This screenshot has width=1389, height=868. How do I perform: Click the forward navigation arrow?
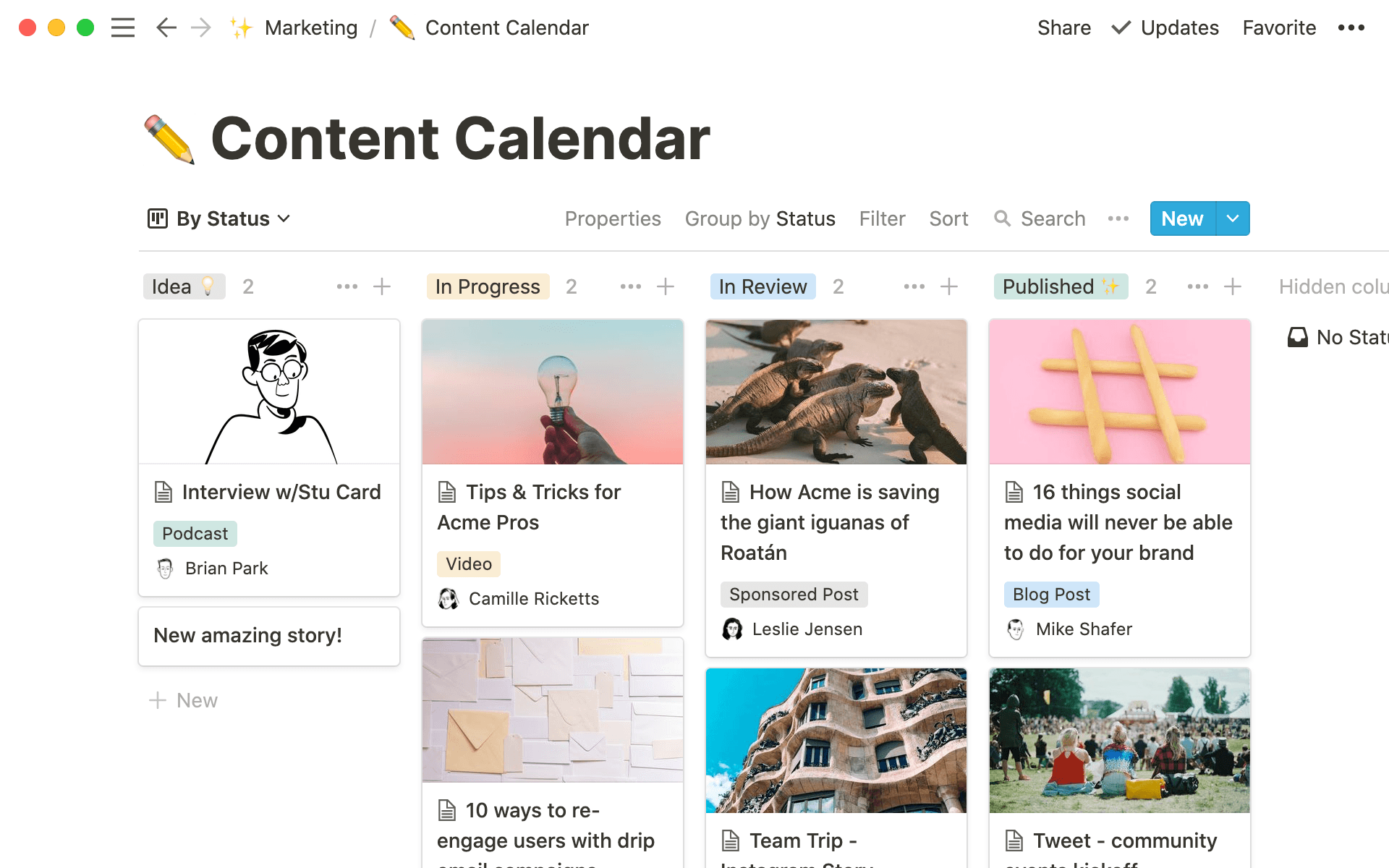200,27
